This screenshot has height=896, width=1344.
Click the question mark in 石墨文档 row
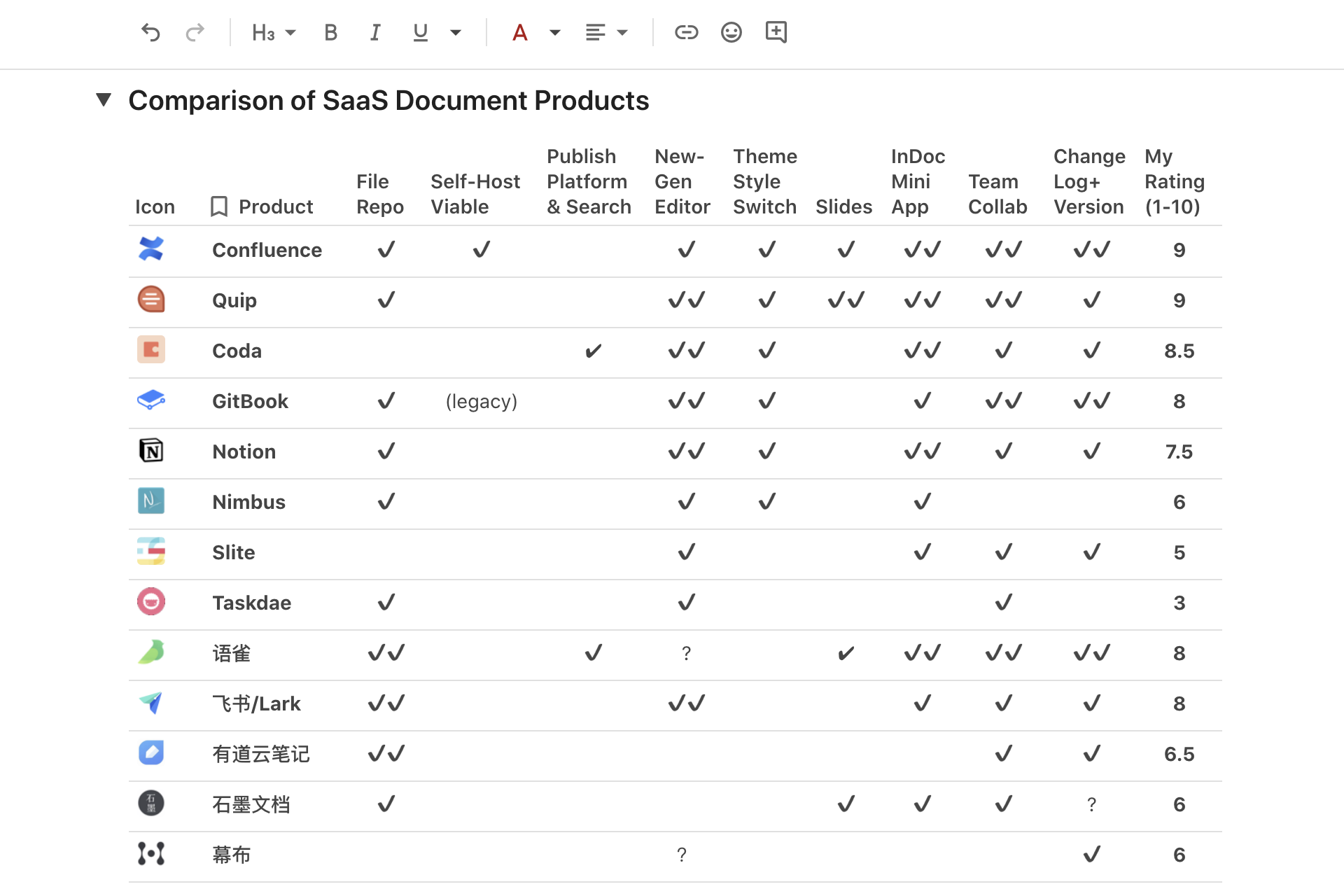1091,804
